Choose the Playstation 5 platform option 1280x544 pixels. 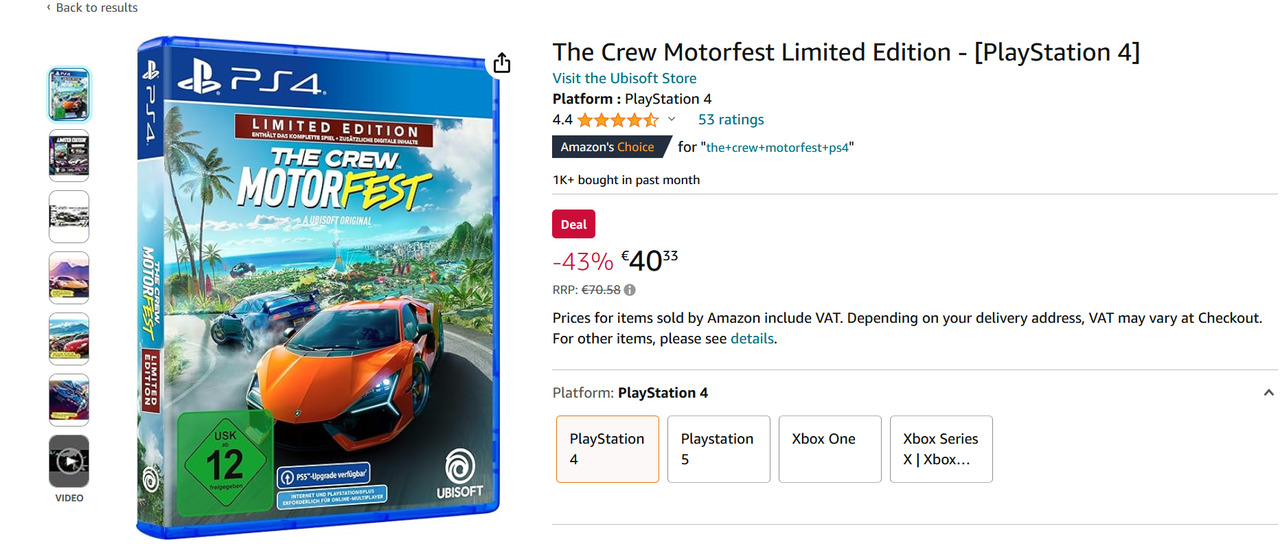click(718, 449)
